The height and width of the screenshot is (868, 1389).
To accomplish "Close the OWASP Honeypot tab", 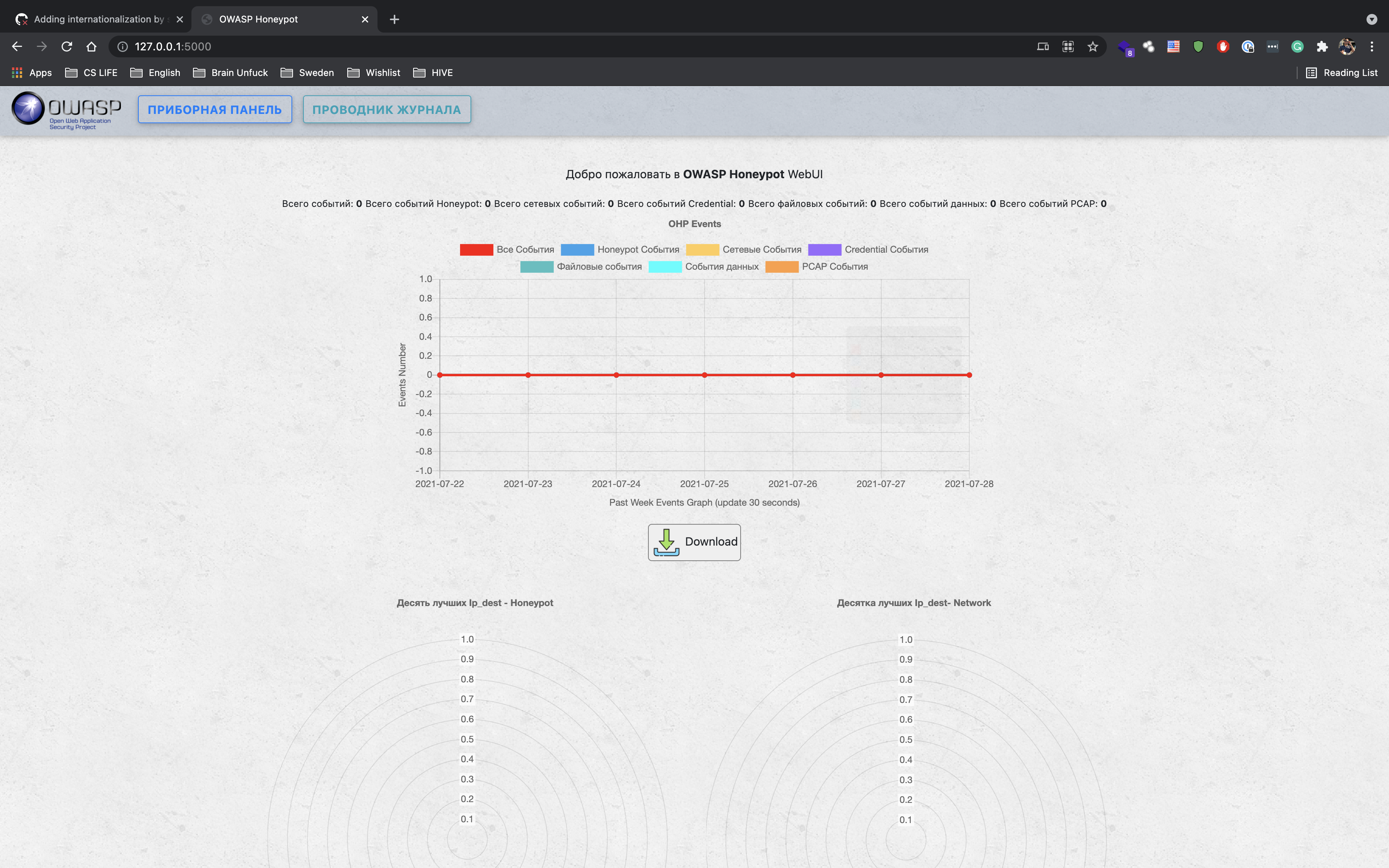I will click(365, 19).
